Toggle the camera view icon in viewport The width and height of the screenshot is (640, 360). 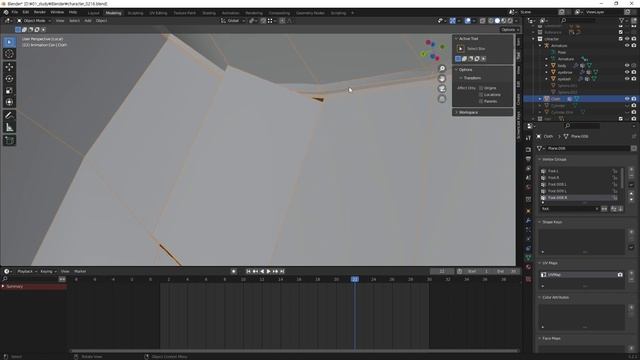[442, 89]
